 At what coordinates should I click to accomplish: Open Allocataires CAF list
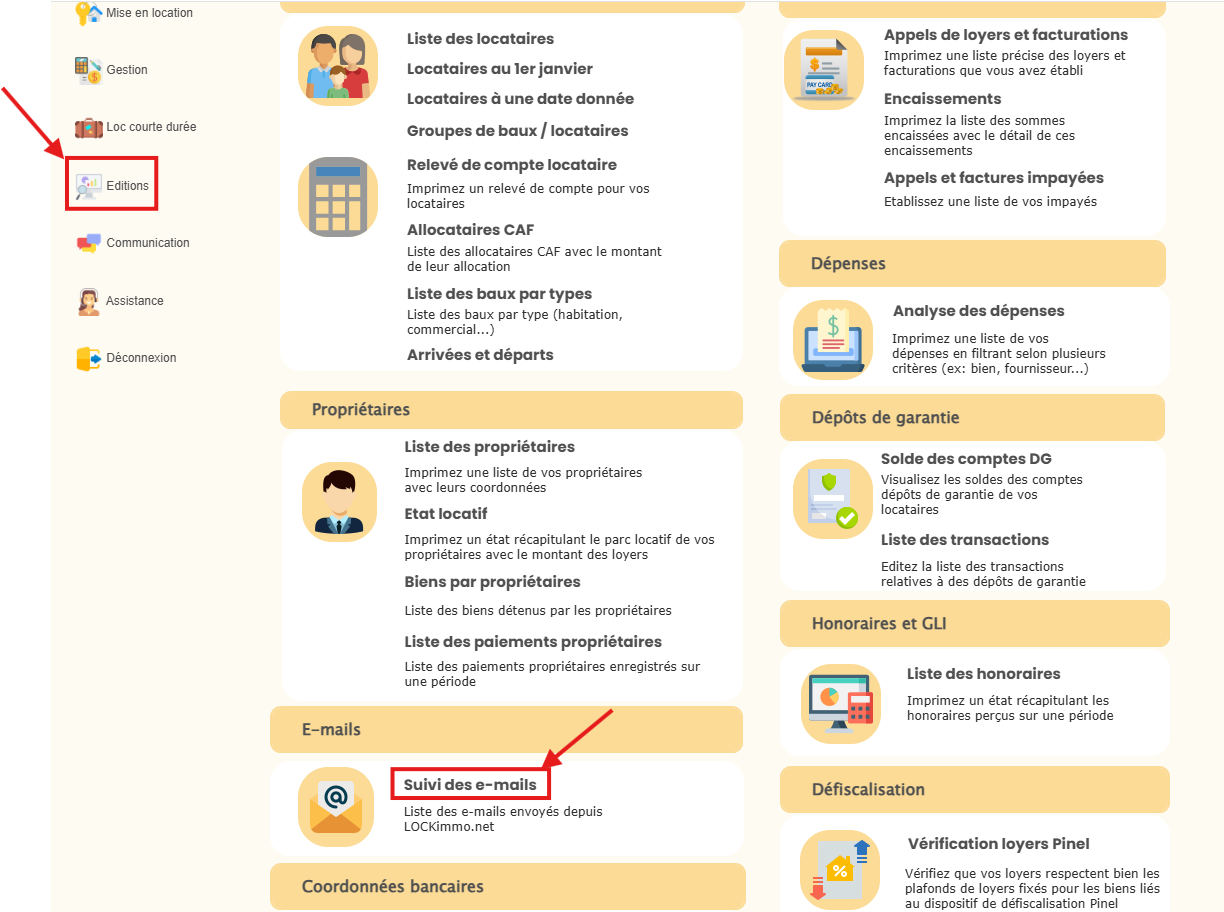pos(471,230)
